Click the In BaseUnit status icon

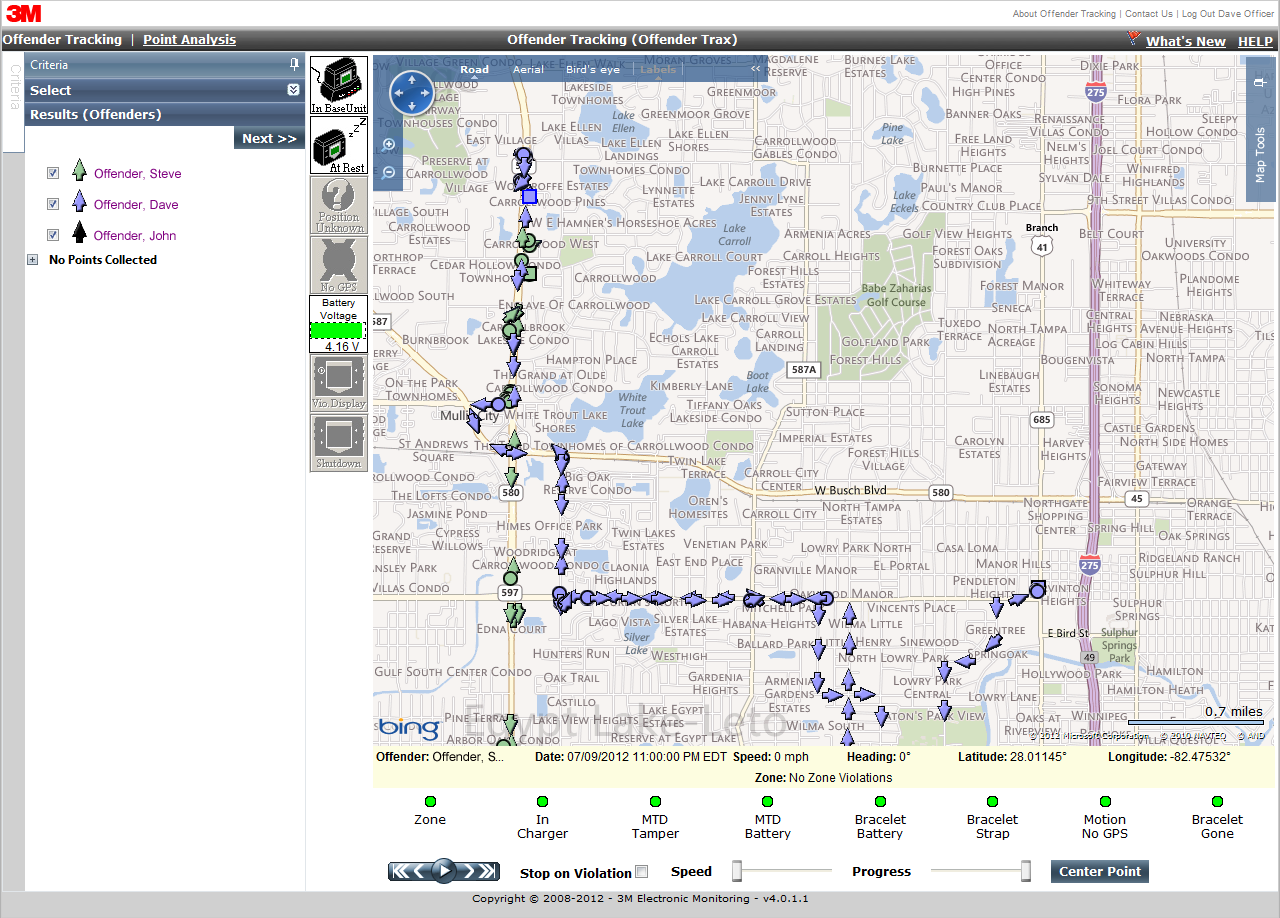click(x=339, y=85)
